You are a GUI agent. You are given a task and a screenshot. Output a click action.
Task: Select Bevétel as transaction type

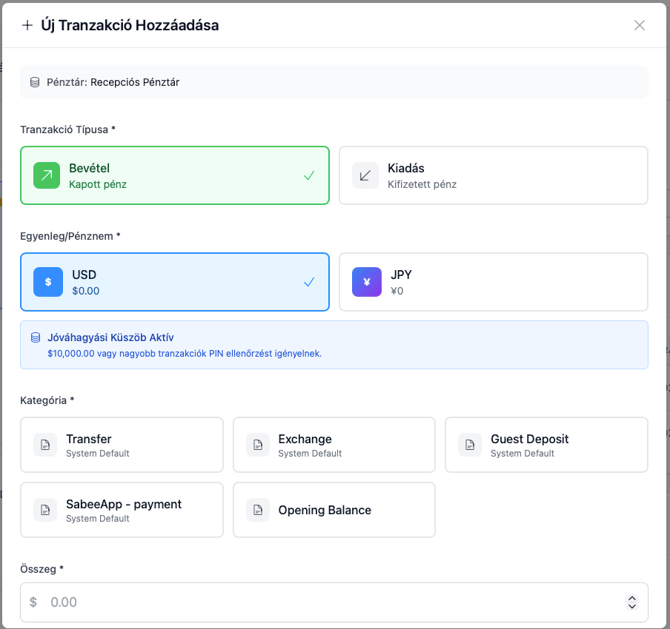pos(175,175)
